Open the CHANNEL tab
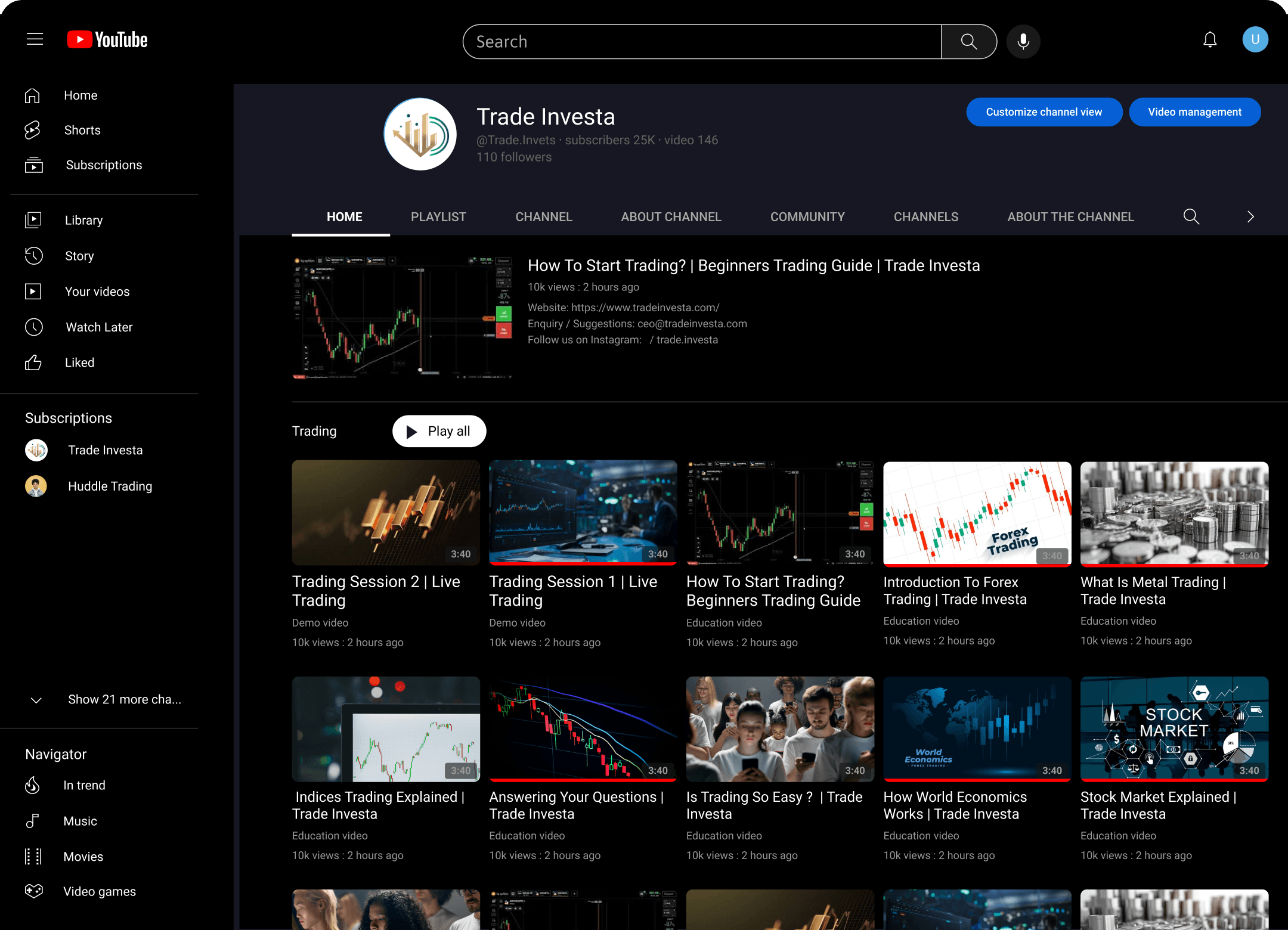Screen dimensions: 1288x930 point(544,217)
